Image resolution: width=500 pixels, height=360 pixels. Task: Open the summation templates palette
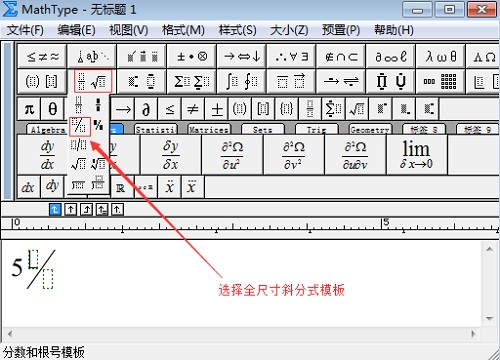pos(192,81)
